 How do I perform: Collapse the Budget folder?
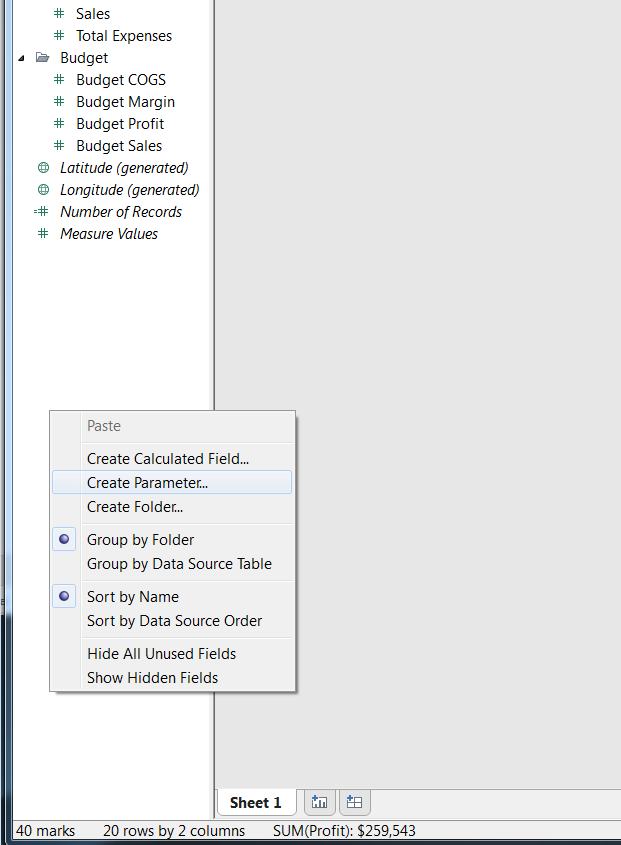click(21, 58)
